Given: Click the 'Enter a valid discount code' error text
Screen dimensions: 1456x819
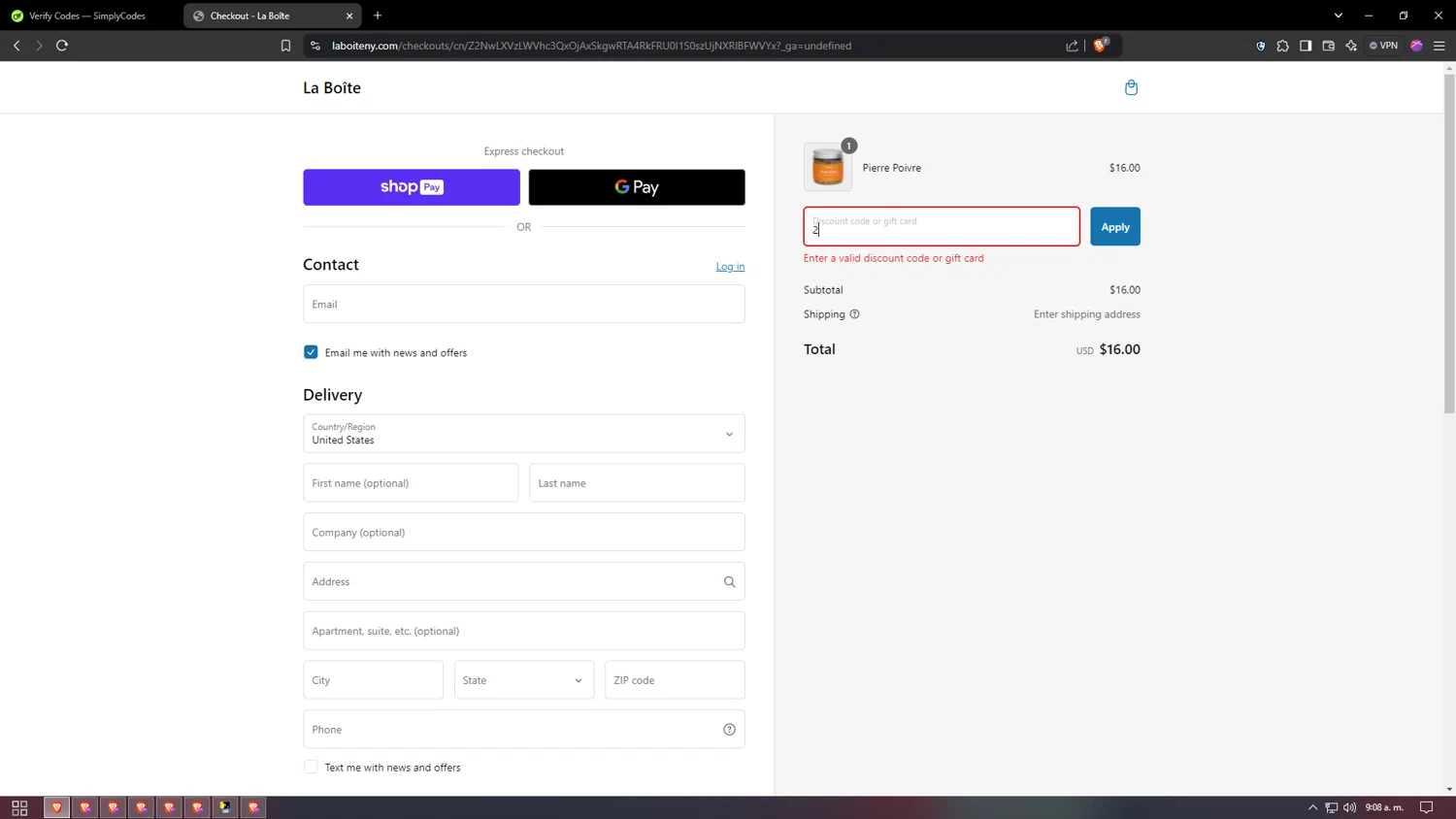Looking at the screenshot, I should point(893,258).
